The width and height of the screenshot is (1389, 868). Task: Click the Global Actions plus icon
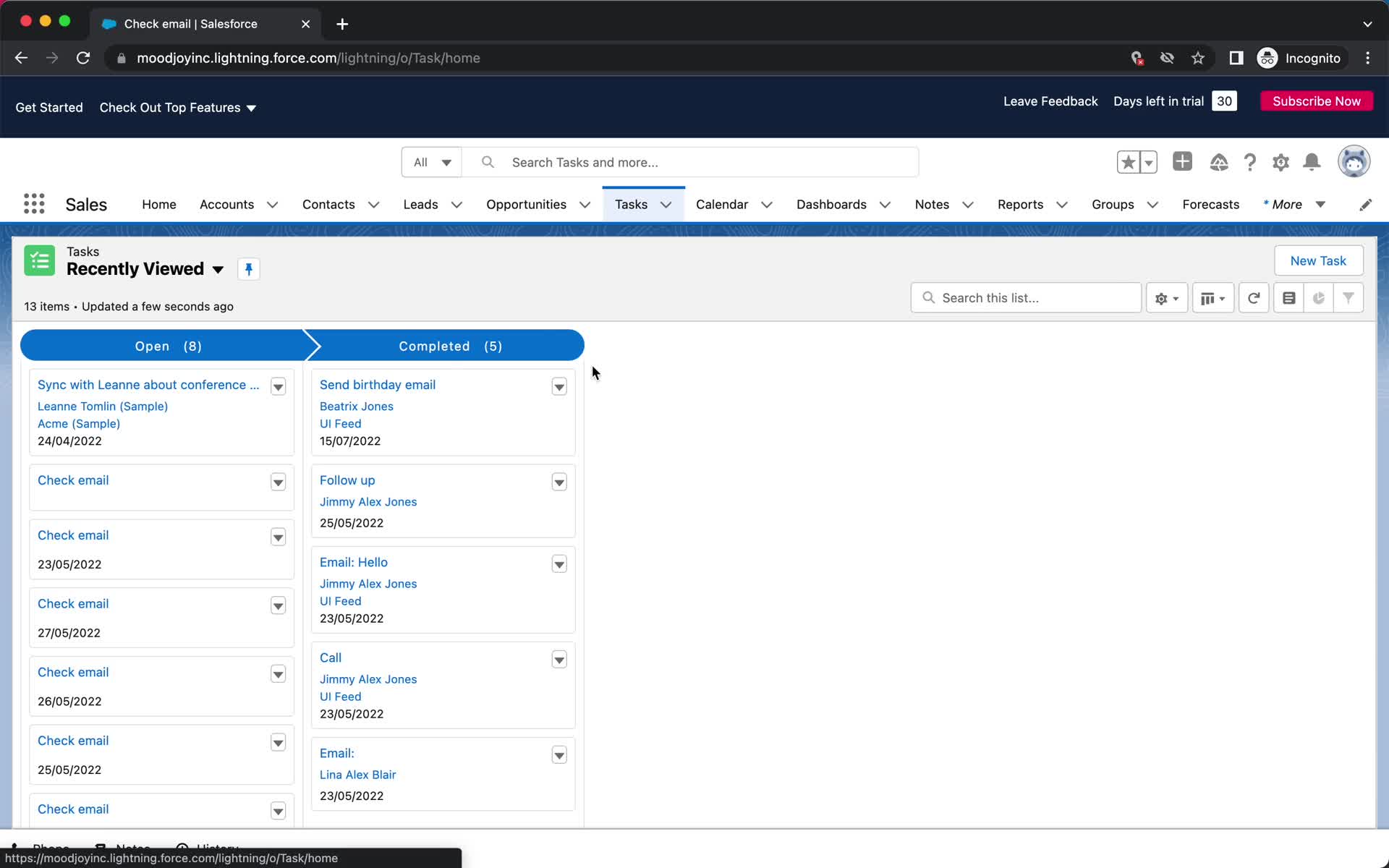coord(1182,161)
